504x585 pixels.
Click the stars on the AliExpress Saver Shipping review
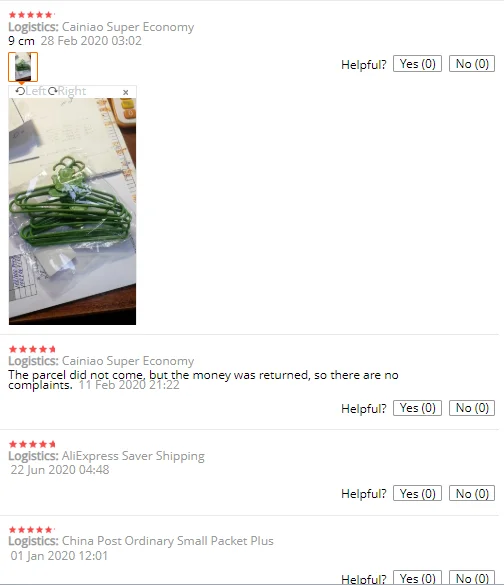[x=32, y=444]
